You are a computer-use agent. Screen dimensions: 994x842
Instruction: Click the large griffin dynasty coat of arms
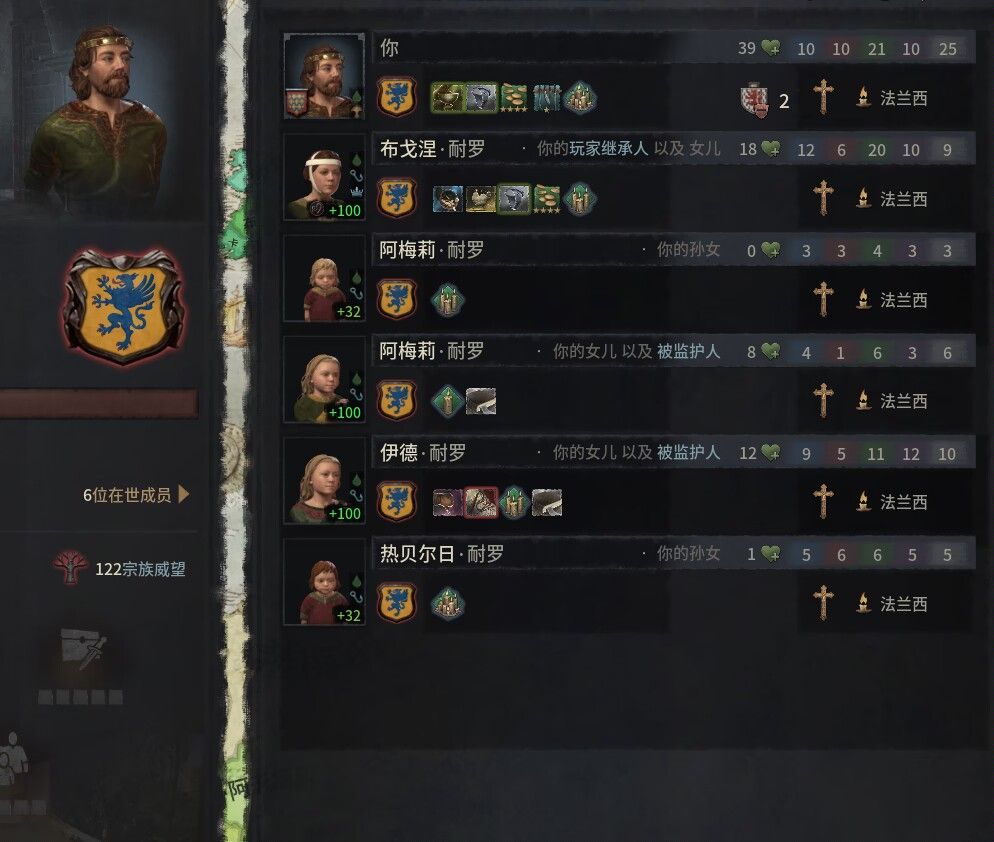pos(124,308)
